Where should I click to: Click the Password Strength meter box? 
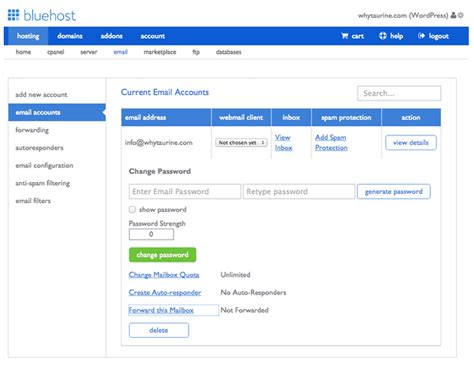tap(151, 234)
